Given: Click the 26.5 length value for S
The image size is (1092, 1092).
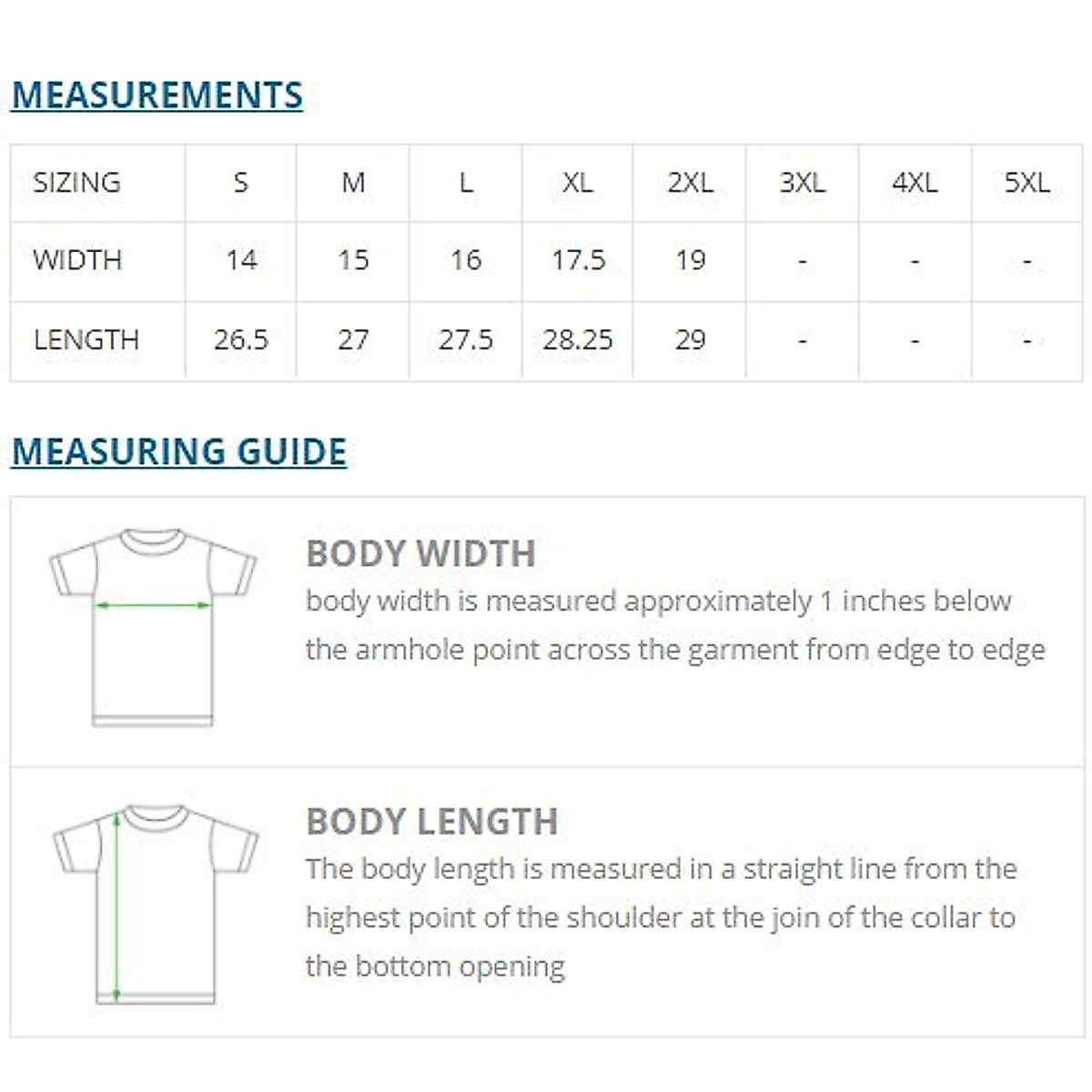Looking at the screenshot, I should [240, 340].
